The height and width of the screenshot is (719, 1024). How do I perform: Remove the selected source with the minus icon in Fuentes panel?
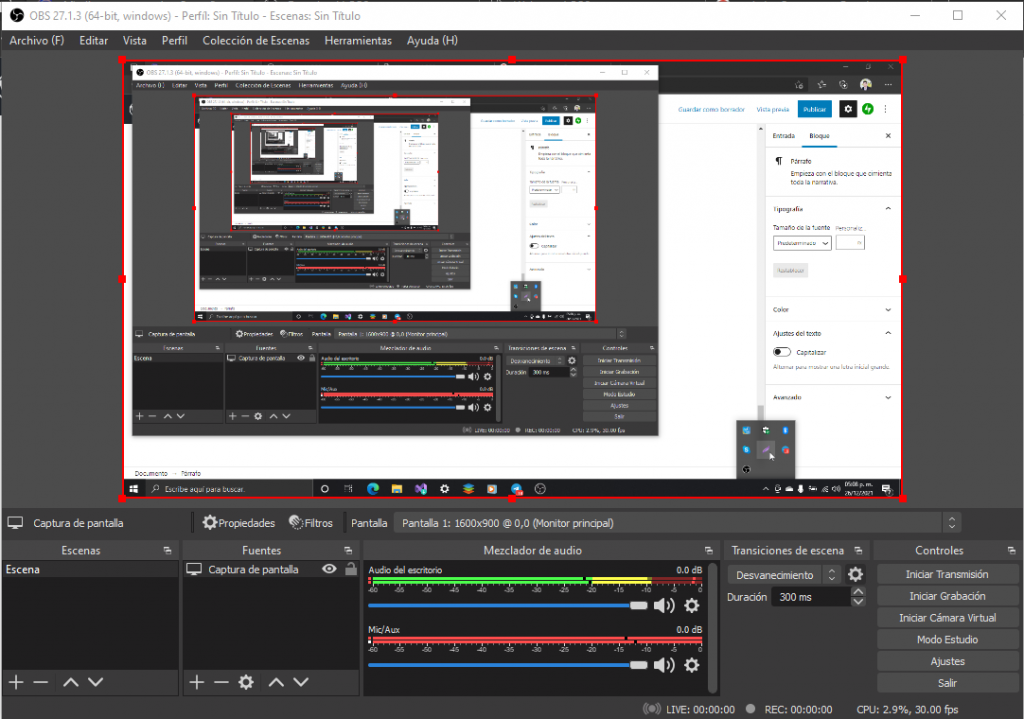[221, 682]
